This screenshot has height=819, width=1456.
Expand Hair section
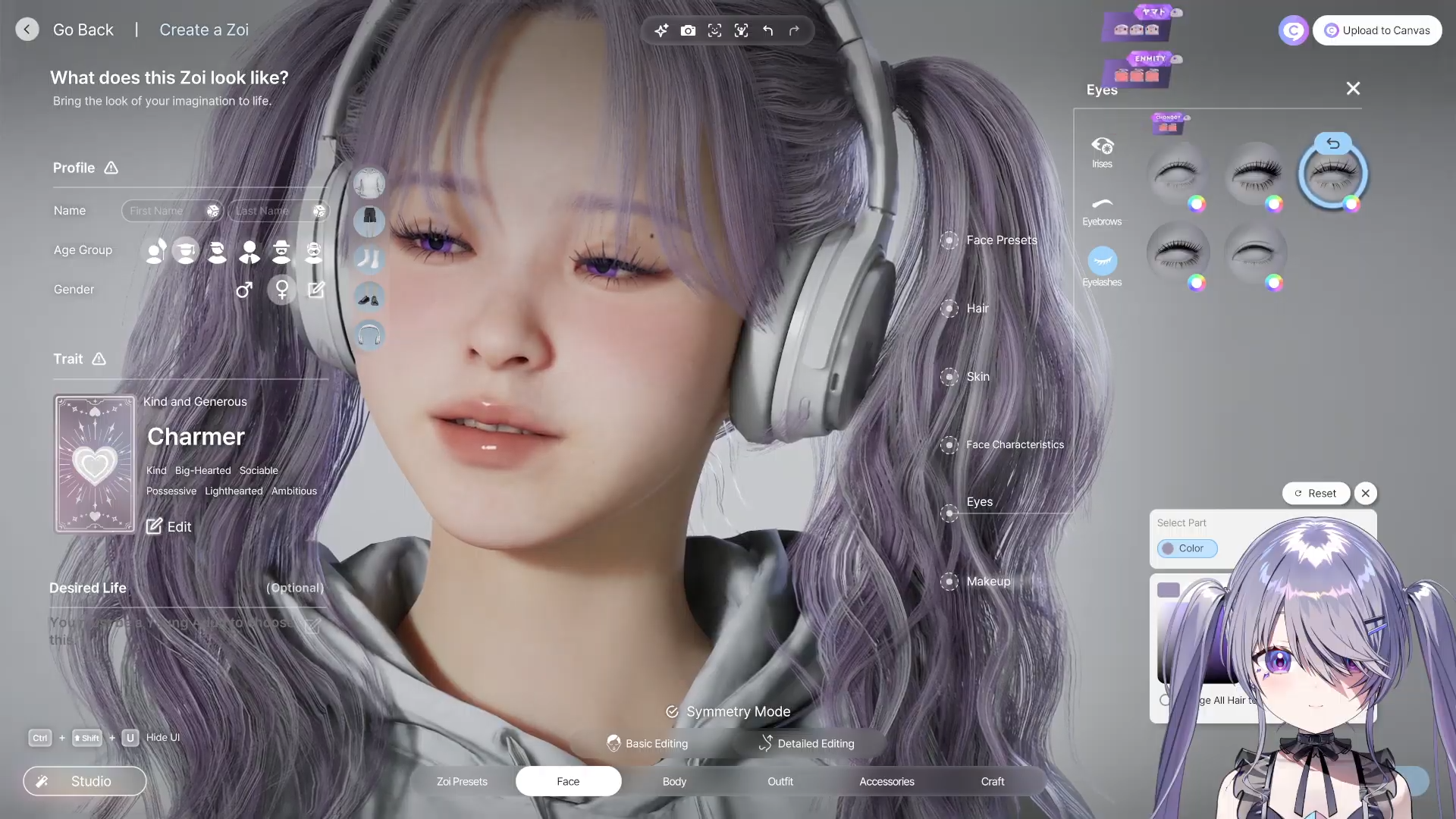[965, 309]
